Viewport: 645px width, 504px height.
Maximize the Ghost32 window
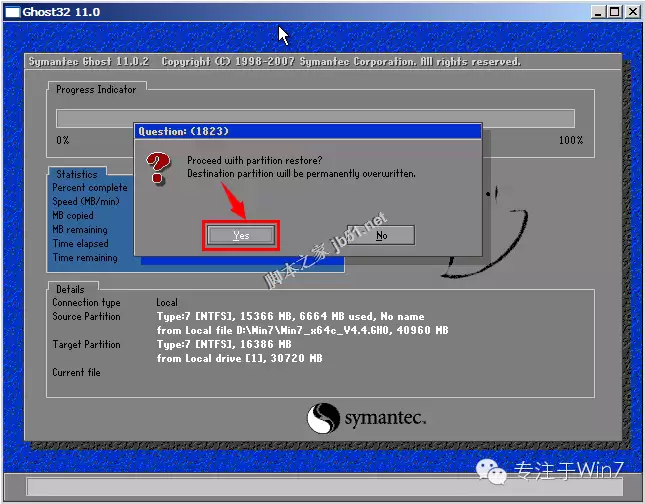pyautogui.click(x=614, y=12)
